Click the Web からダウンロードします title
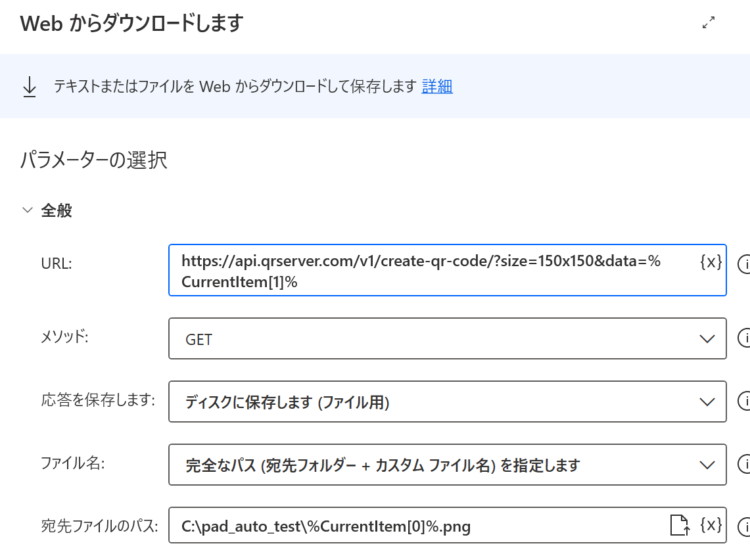 pos(132,23)
